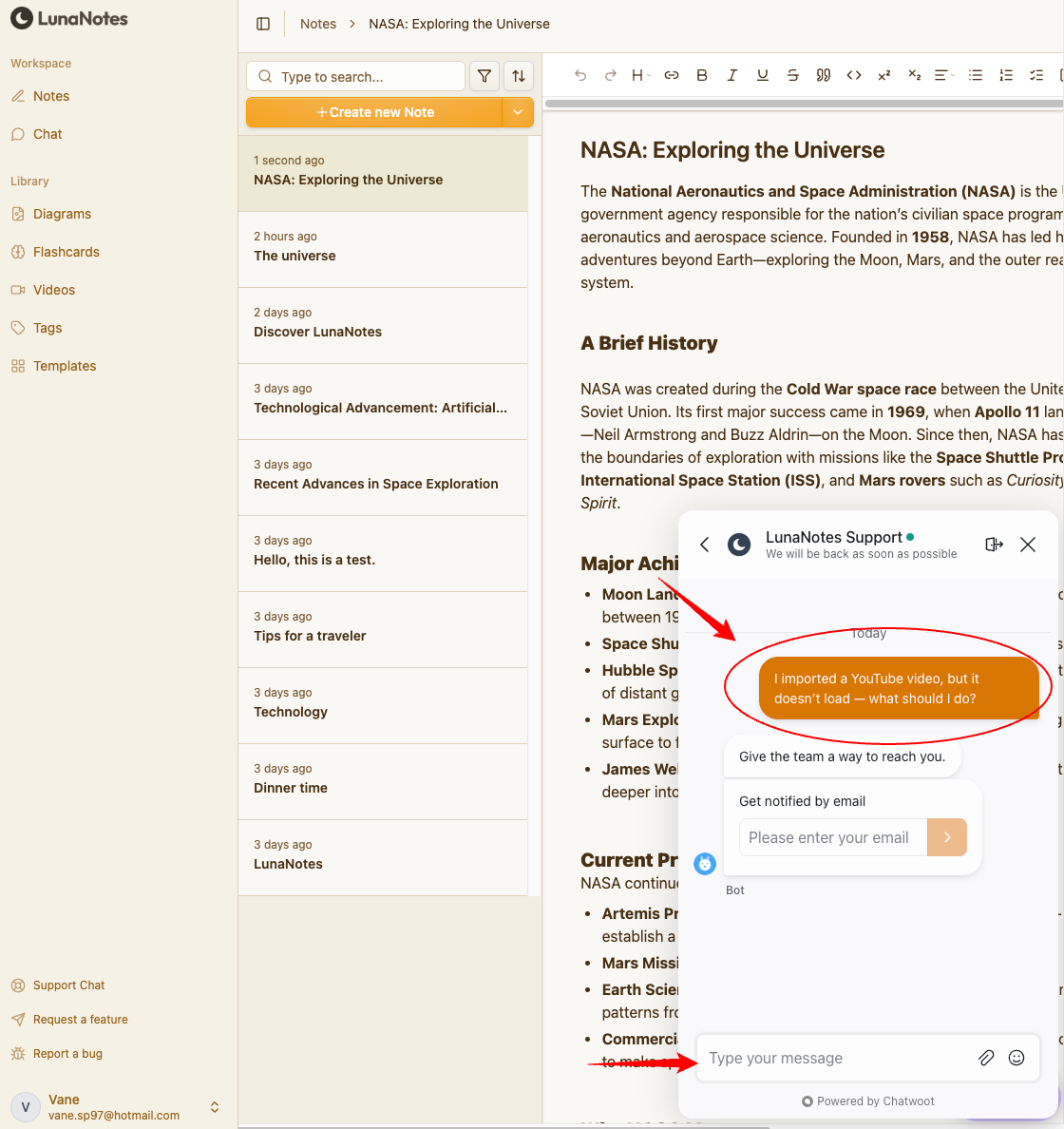The width and height of the screenshot is (1064, 1129).
Task: Insert a link using the link icon
Action: click(672, 75)
